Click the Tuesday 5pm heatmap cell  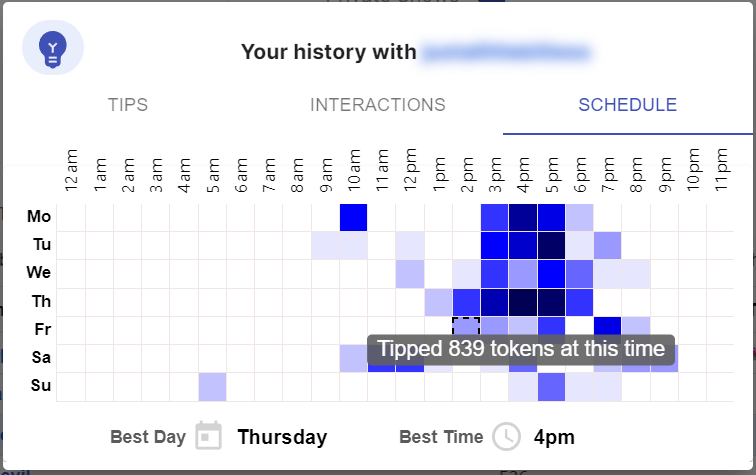pos(551,245)
